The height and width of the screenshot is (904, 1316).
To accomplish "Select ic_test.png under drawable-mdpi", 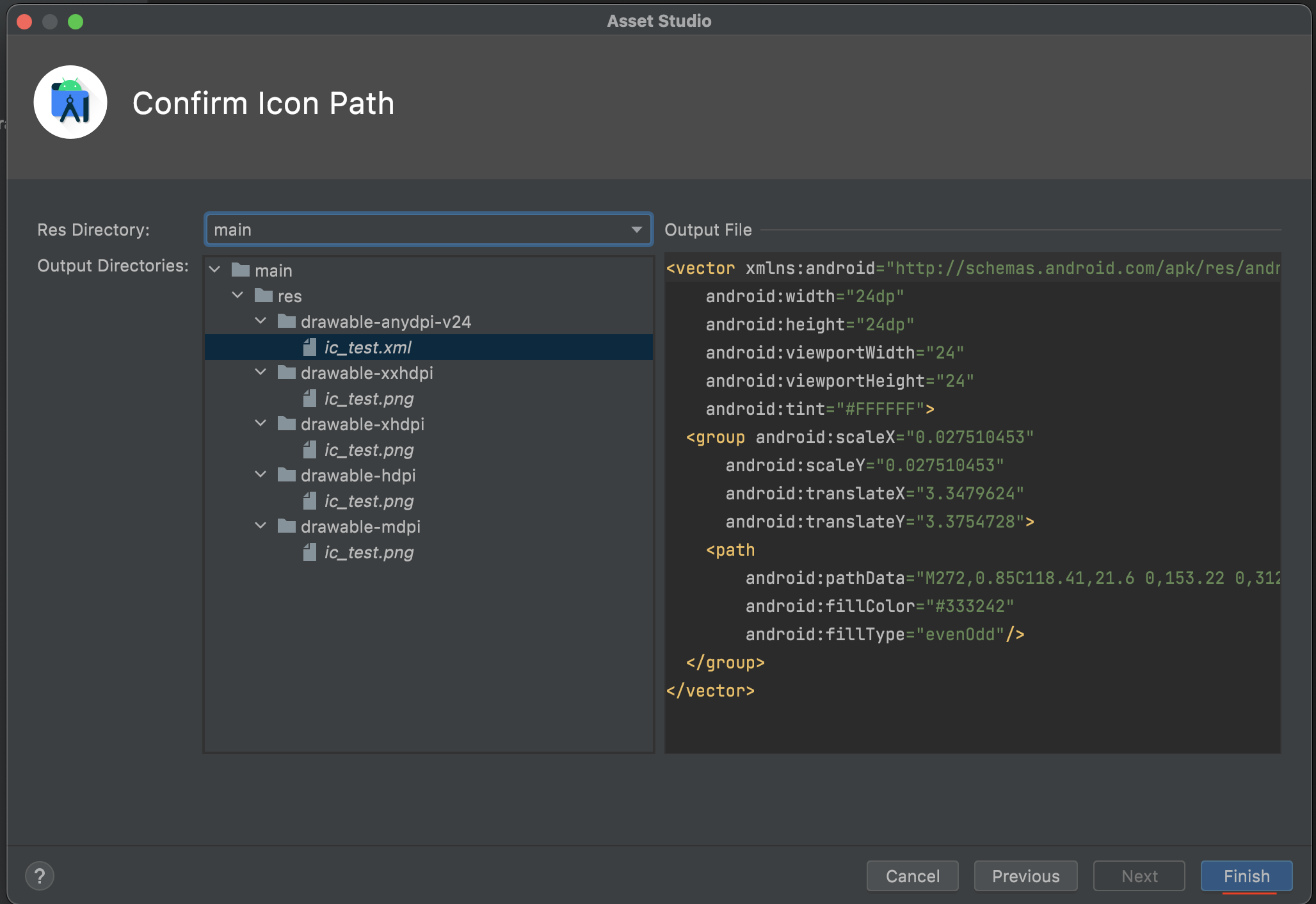I will click(369, 553).
